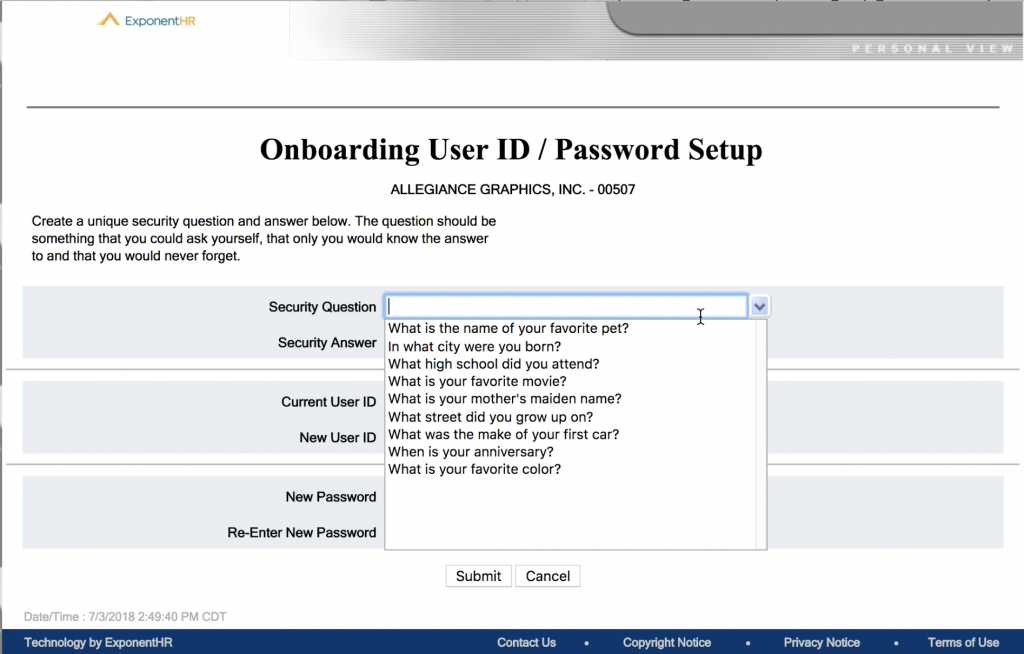Select "What is the name of your favorite pet?"
Image resolution: width=1024 pixels, height=654 pixels.
[508, 328]
